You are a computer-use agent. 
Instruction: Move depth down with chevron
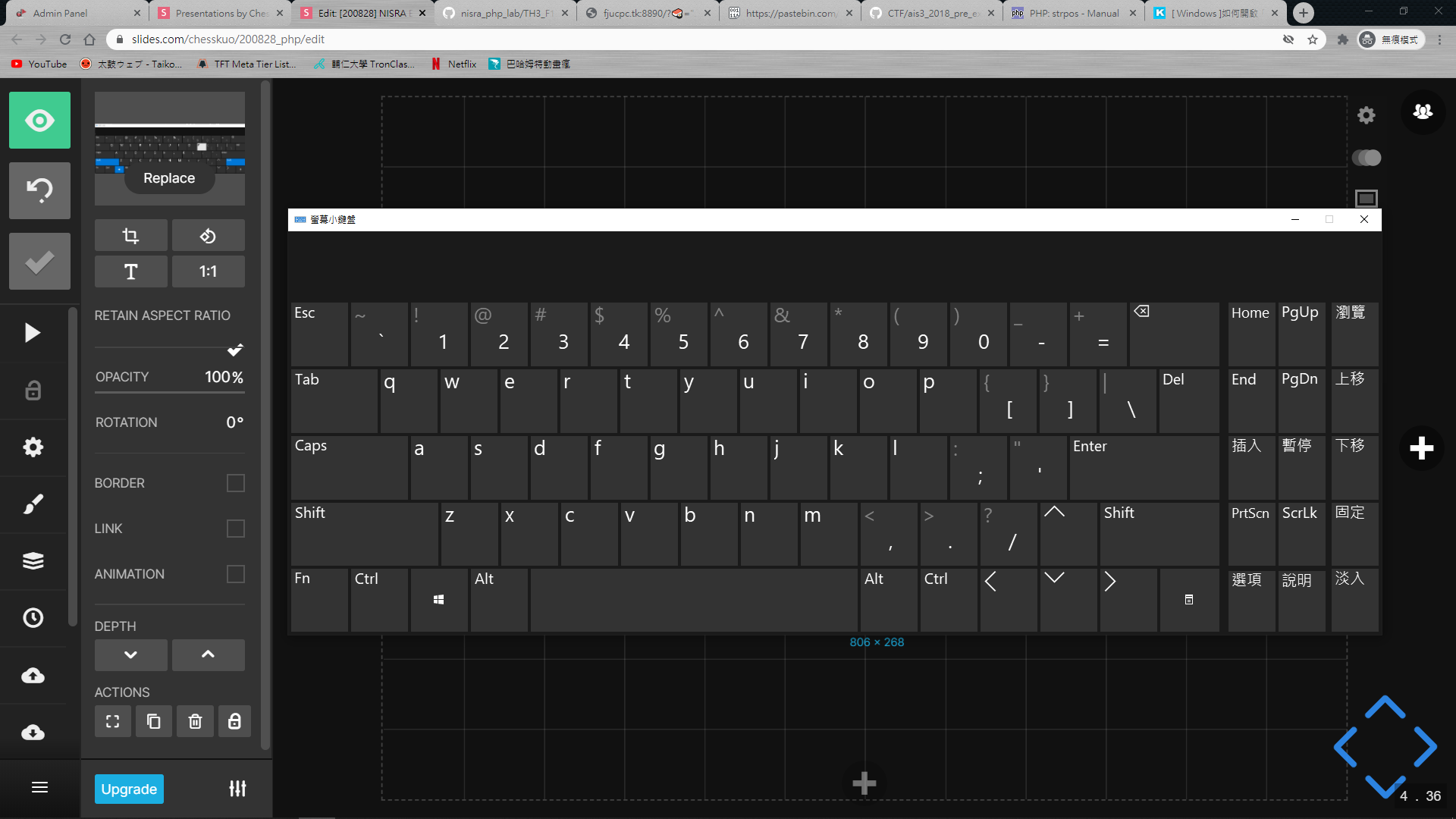pos(130,654)
